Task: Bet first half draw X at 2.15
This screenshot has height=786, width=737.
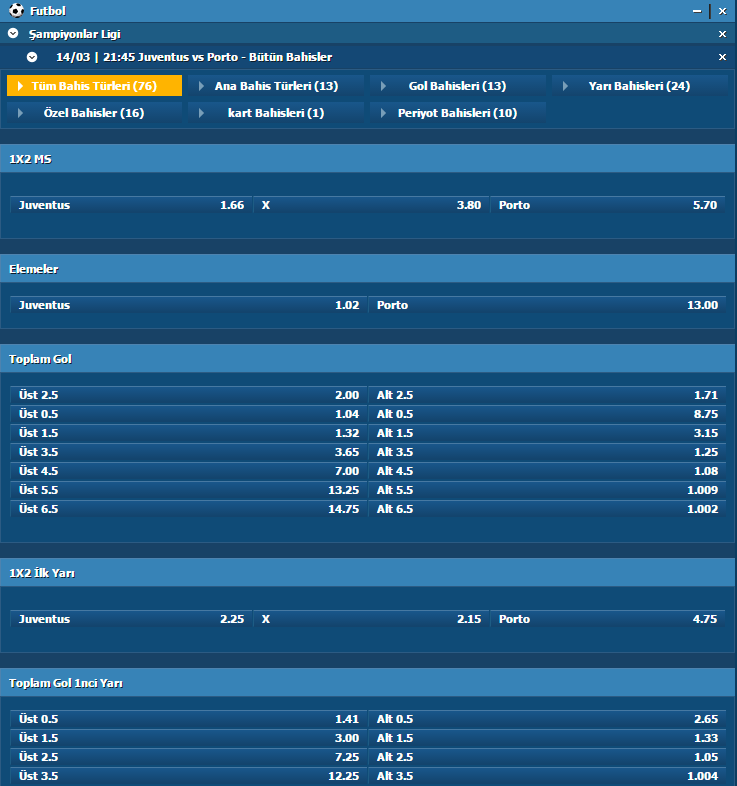Action: tap(371, 619)
